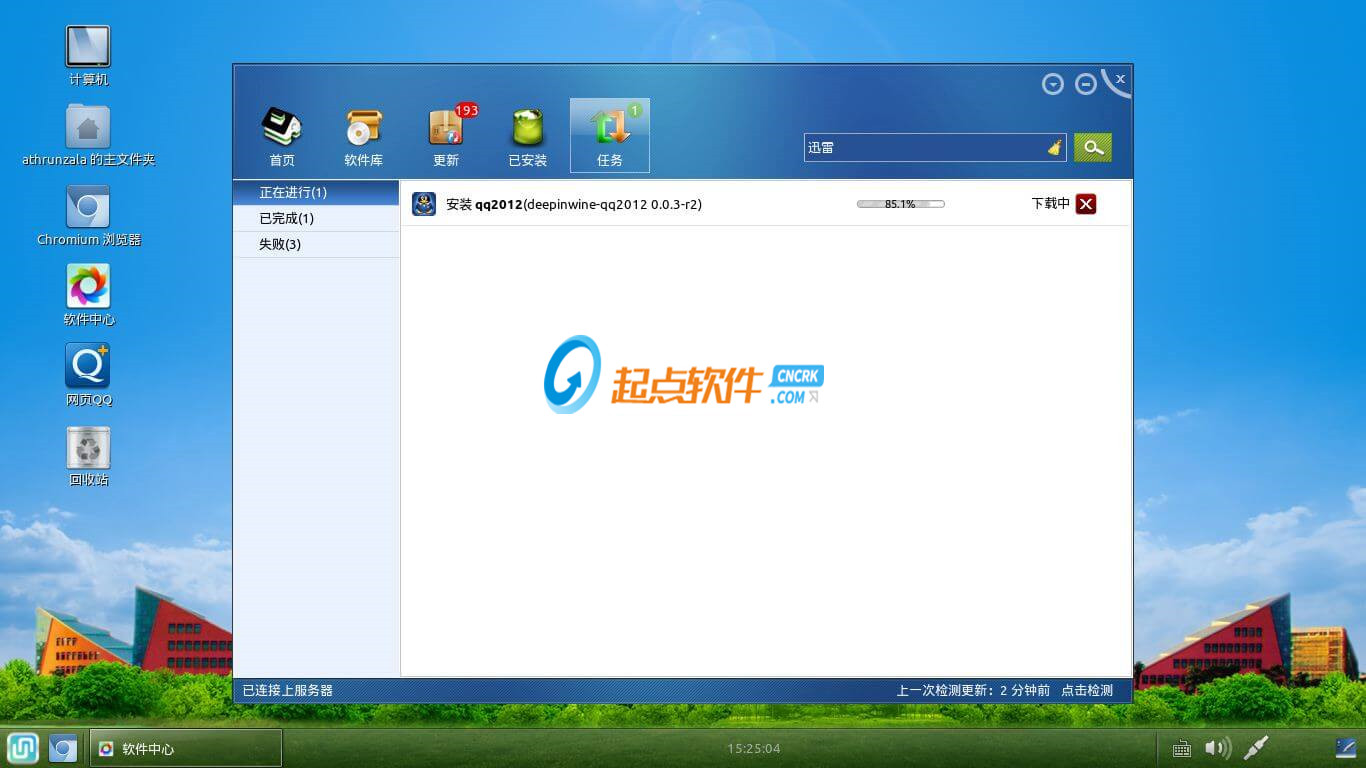Select the 网页QQ desktop icon
1366x768 pixels.
88,375
